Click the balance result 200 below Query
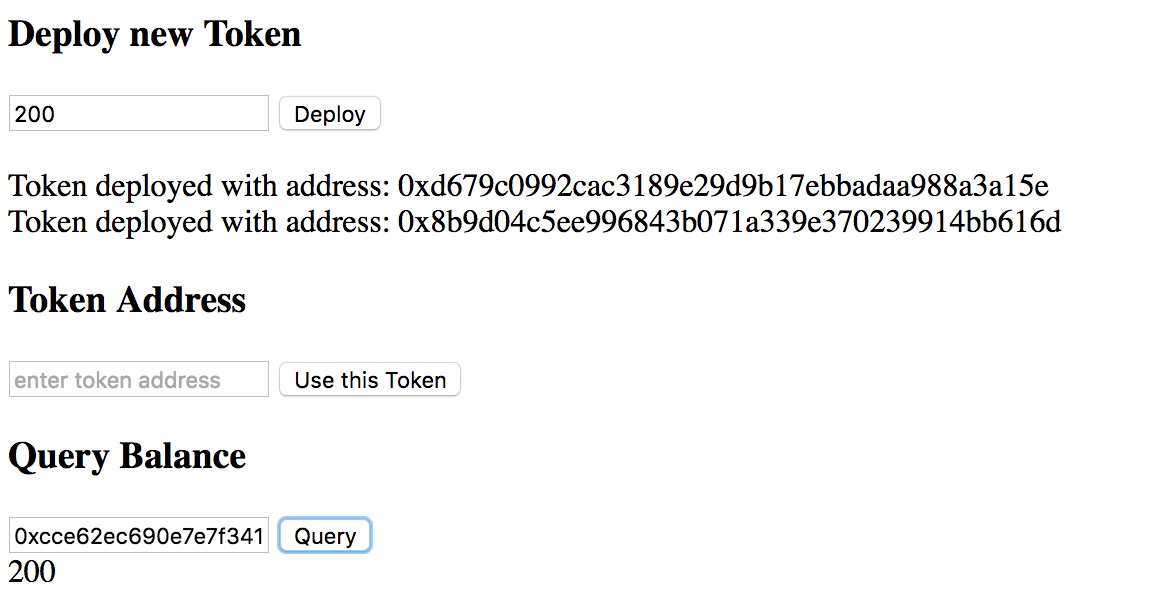The height and width of the screenshot is (616, 1164). 32,572
